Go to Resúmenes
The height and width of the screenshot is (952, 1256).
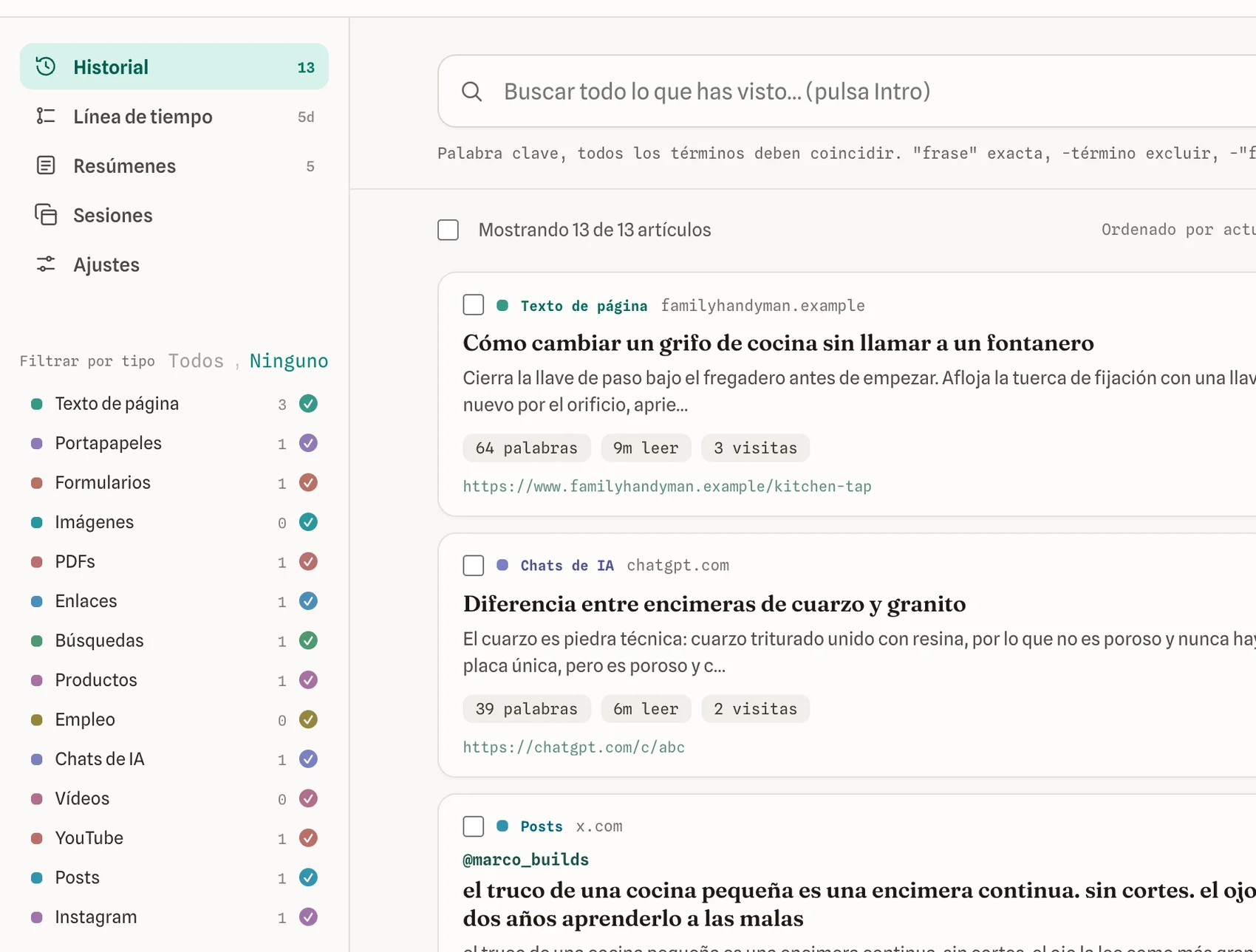tap(174, 165)
